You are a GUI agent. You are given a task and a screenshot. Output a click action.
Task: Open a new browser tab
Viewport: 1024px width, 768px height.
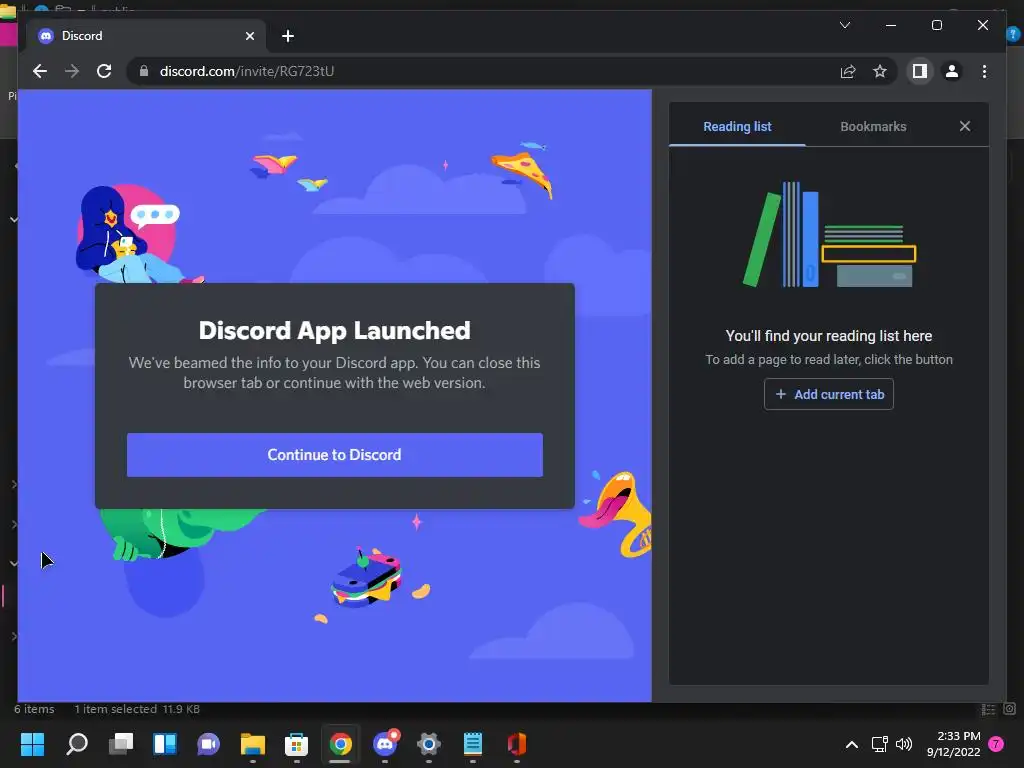(x=288, y=36)
